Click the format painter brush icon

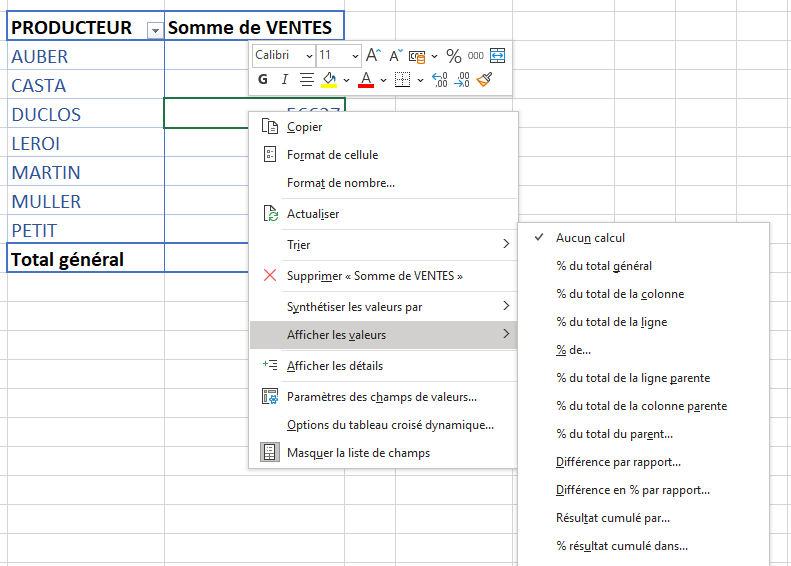click(x=485, y=80)
